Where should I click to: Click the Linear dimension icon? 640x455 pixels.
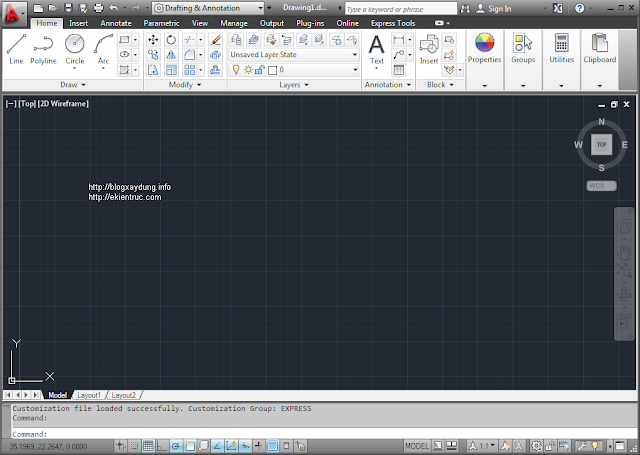click(x=398, y=40)
